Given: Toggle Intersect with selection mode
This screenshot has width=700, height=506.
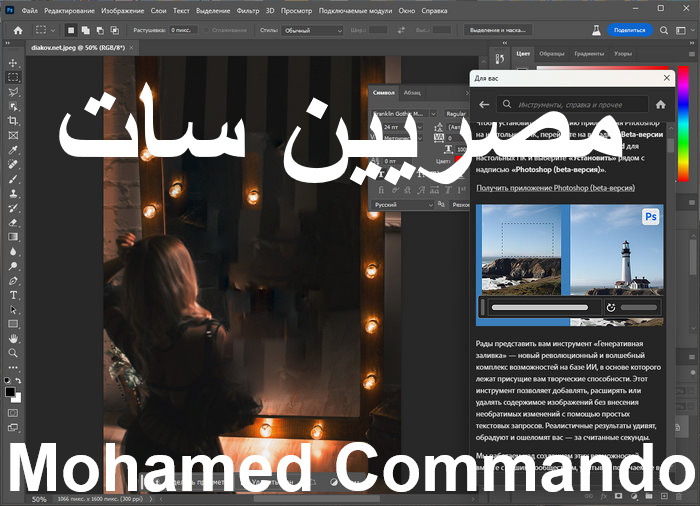Looking at the screenshot, I should point(113,31).
